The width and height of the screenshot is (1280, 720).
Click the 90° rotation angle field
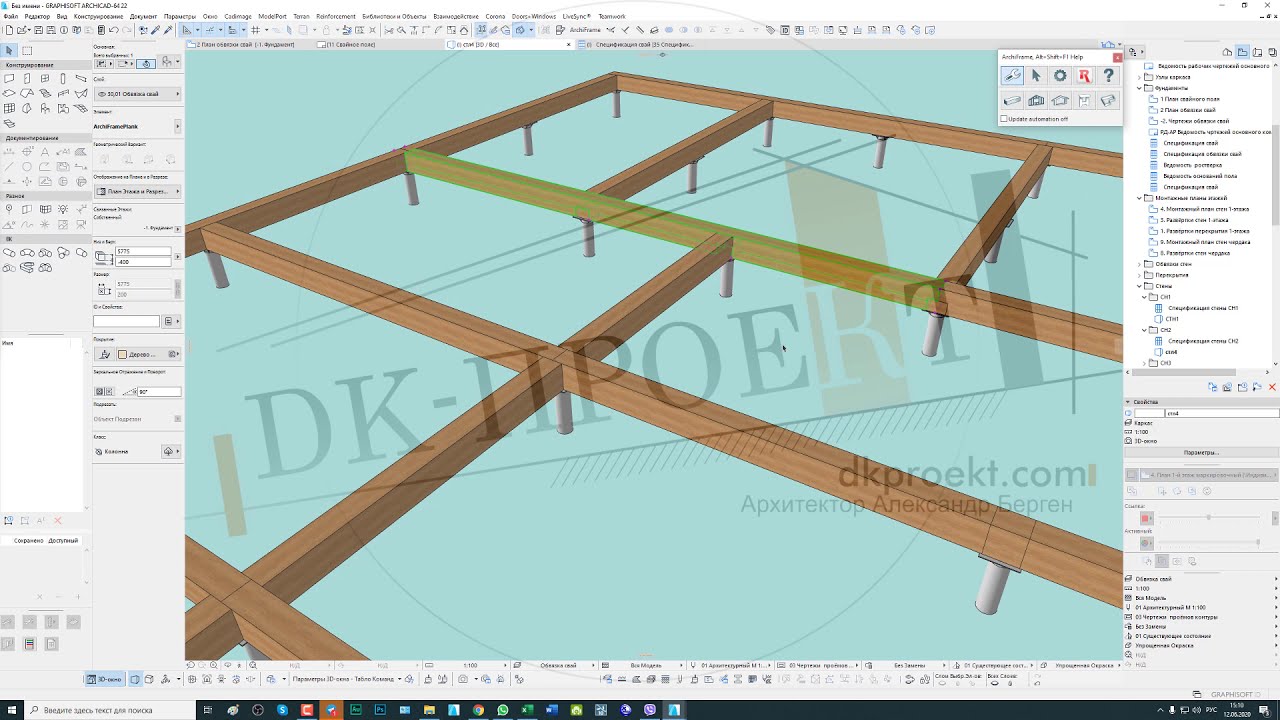tap(159, 392)
